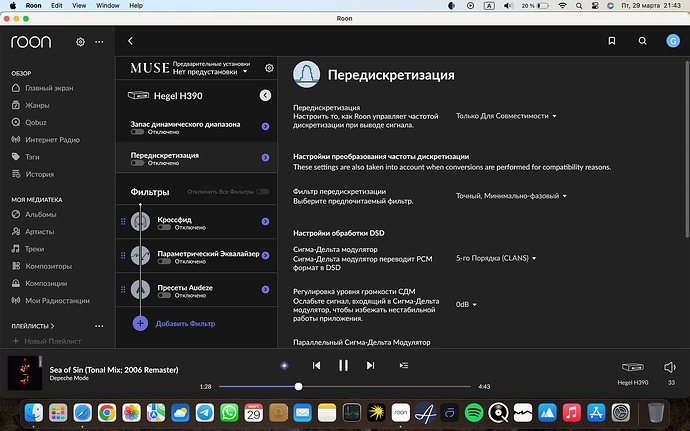Enable Параметрический Эквалайзер switch
This screenshot has width=690, height=431.
164,262
